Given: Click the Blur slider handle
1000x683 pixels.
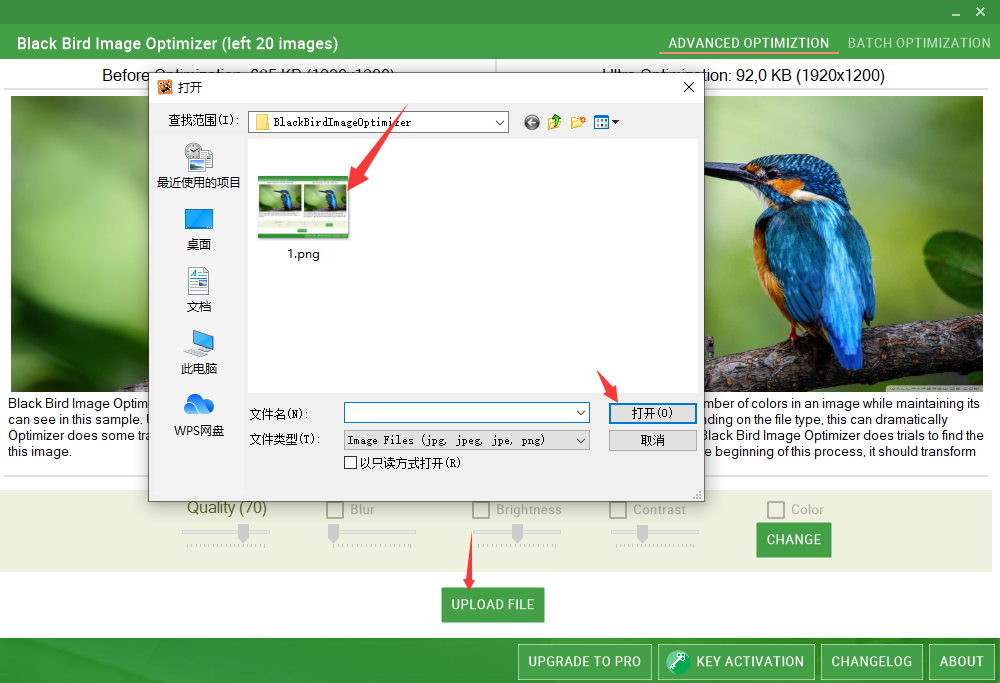Looking at the screenshot, I should point(333,532).
